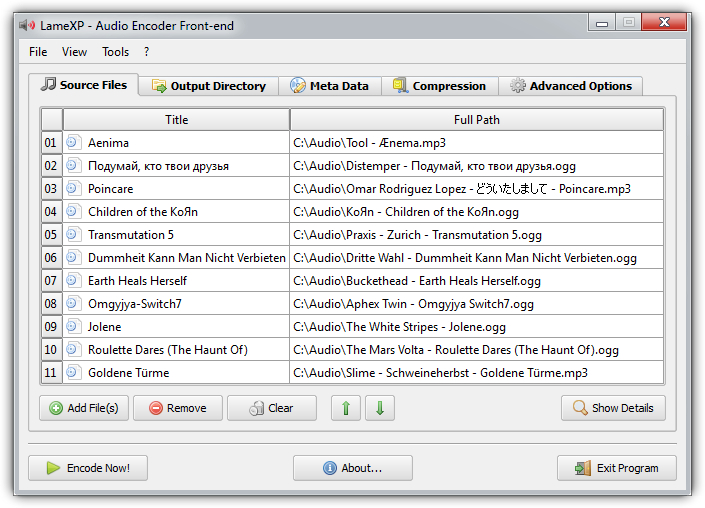Open the question mark help menu
Viewport: 705px width, 508px height.
click(x=147, y=52)
